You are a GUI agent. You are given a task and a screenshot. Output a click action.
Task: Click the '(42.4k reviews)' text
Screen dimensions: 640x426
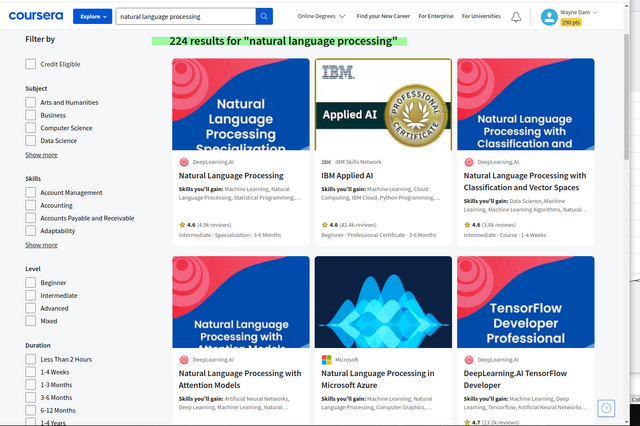[x=358, y=225]
